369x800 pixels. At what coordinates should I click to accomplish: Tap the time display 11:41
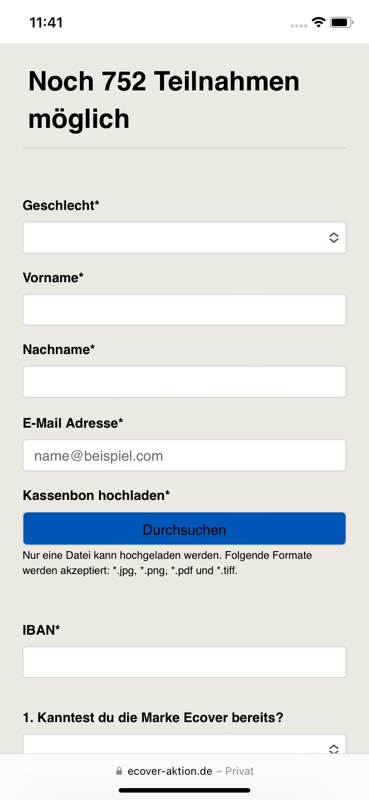(46, 22)
